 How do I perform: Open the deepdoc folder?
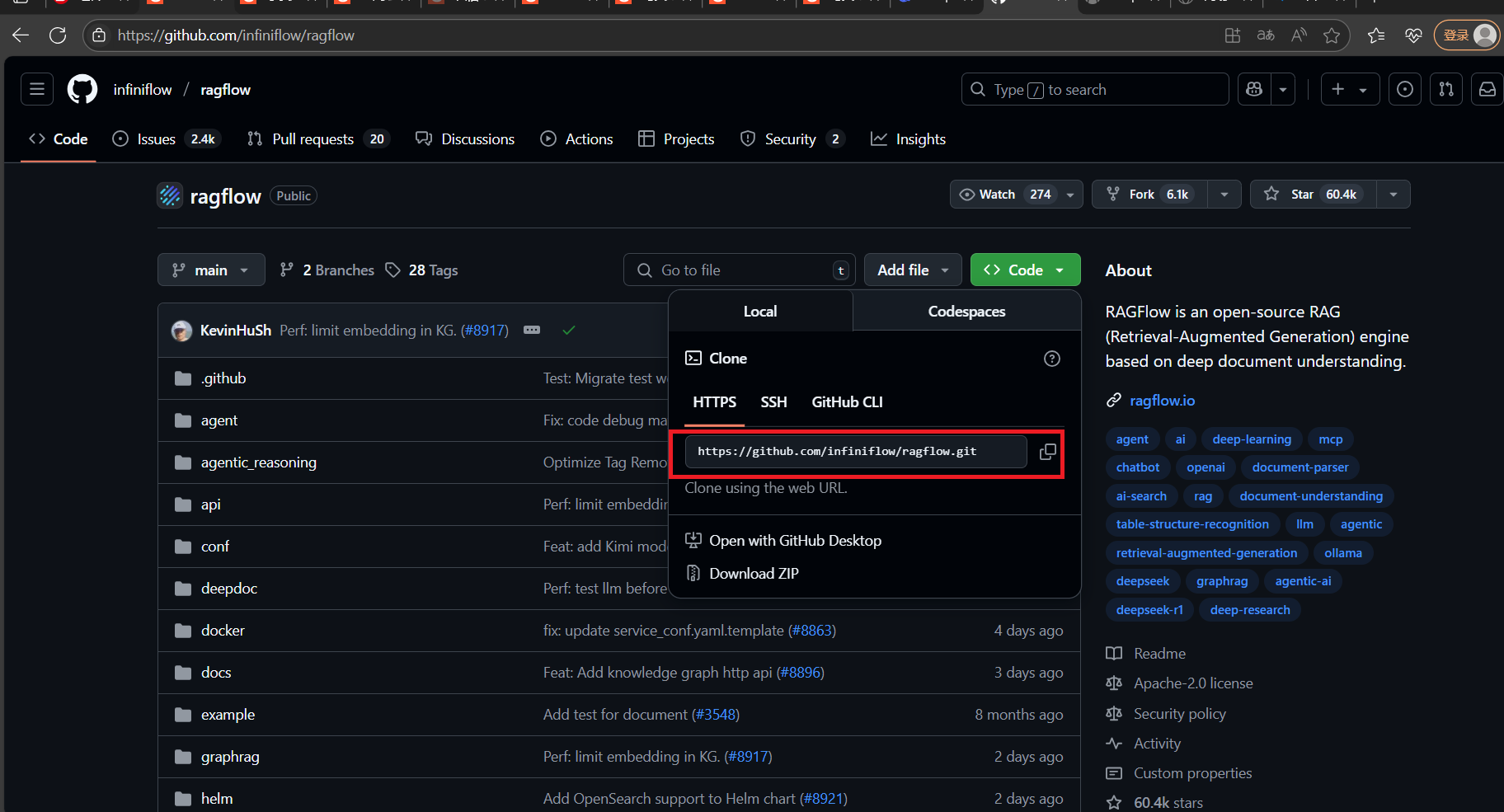[229, 589]
